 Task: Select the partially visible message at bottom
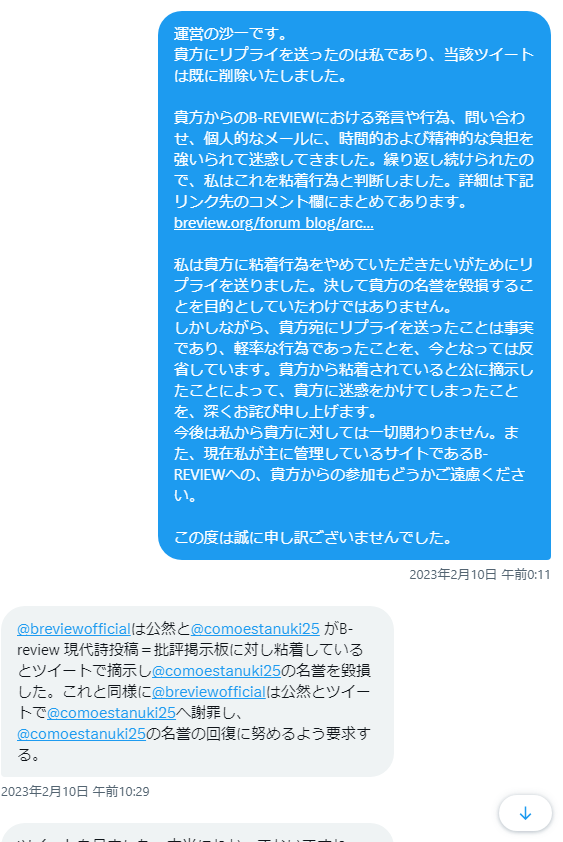(197, 832)
